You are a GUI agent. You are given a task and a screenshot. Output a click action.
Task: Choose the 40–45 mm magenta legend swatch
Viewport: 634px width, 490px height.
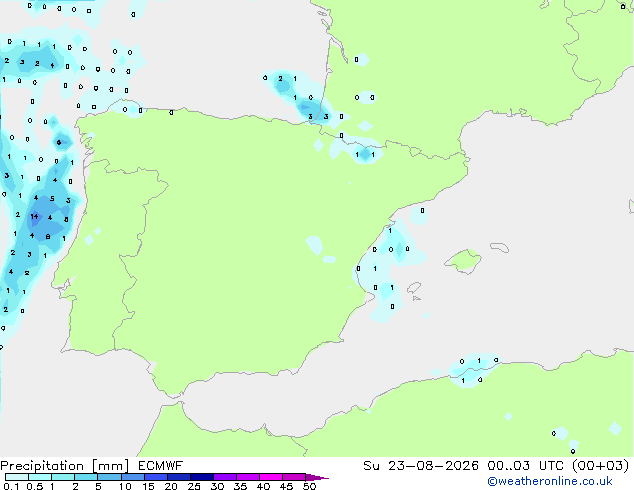pyautogui.click(x=271, y=477)
